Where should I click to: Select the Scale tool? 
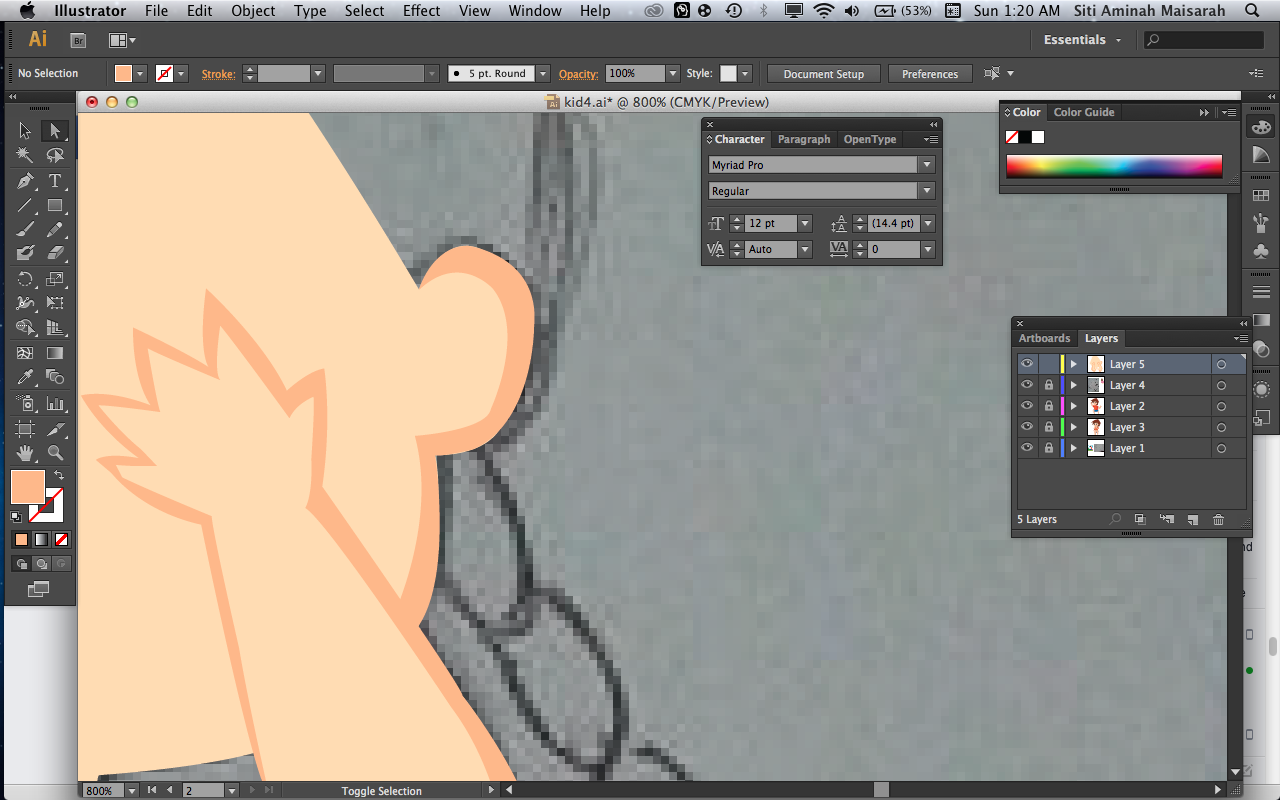55,279
